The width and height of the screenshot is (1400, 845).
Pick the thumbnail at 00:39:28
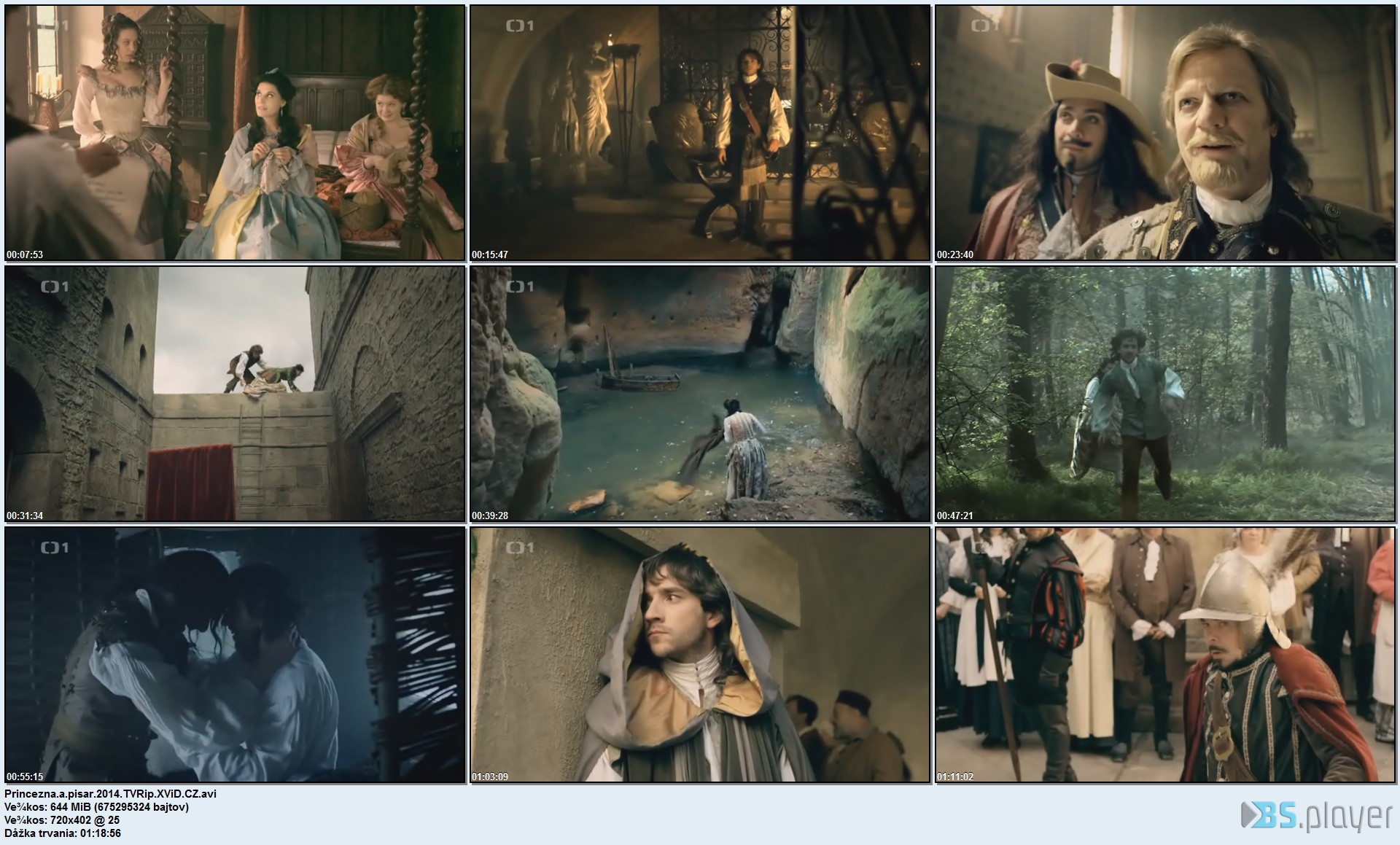(700, 394)
